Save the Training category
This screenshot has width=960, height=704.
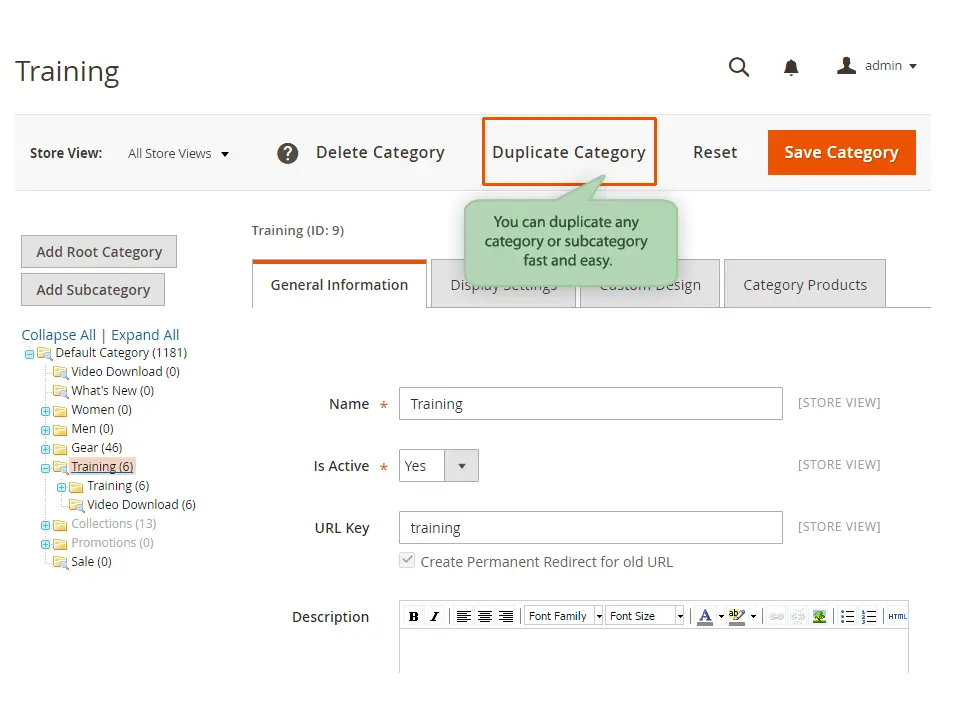pos(841,152)
